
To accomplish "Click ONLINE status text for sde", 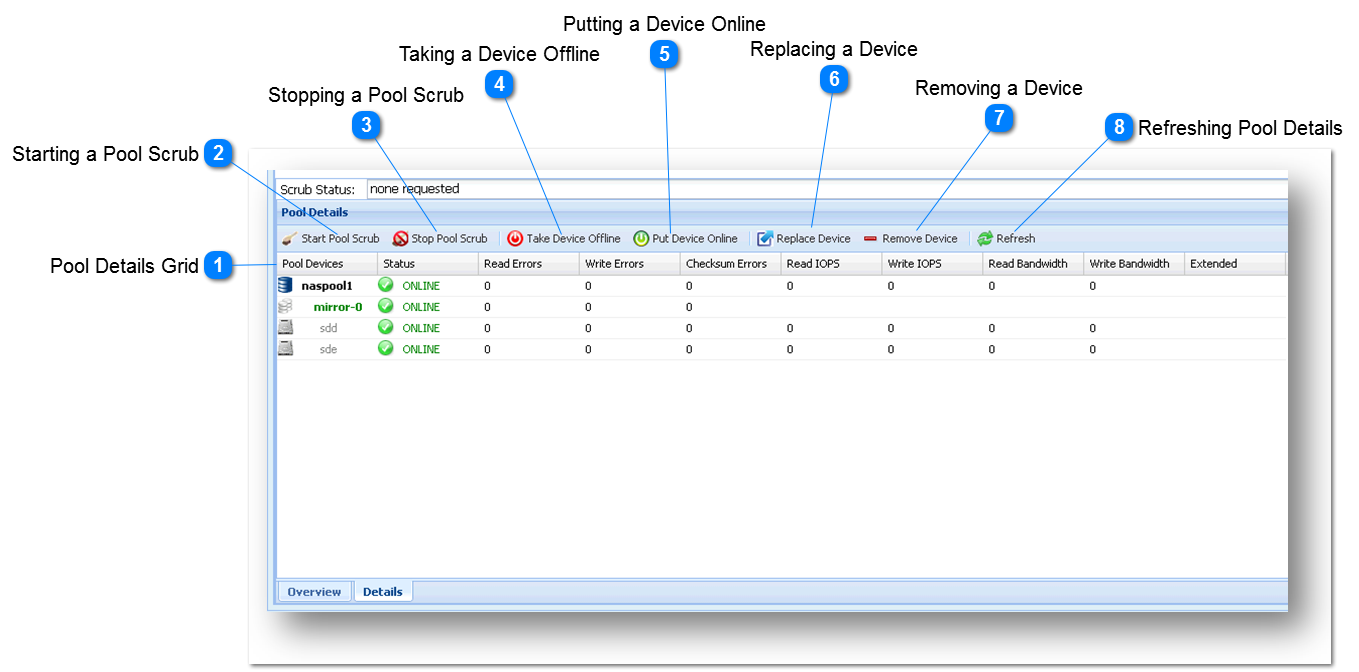I will pyautogui.click(x=421, y=349).
